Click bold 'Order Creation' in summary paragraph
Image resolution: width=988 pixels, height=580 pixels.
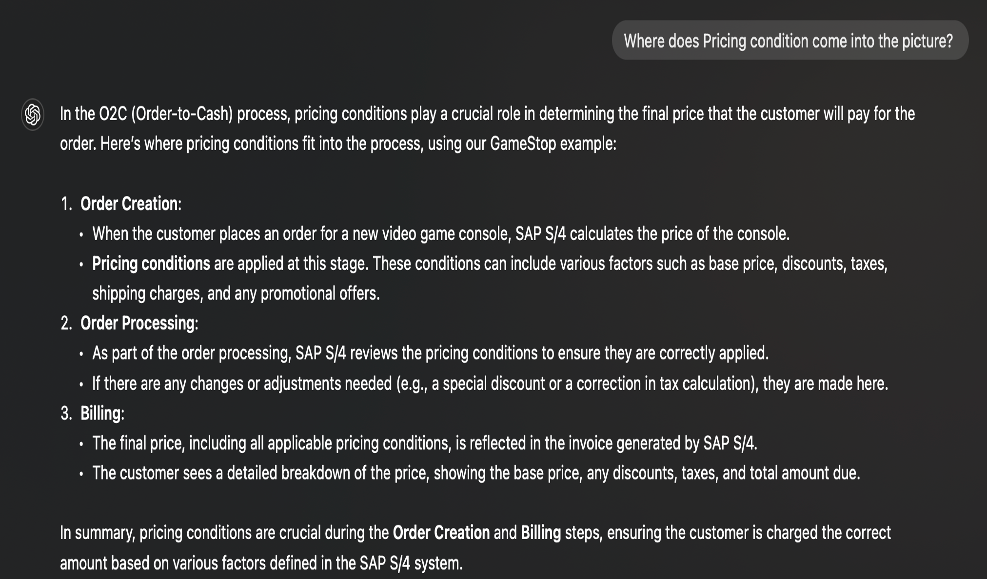441,533
